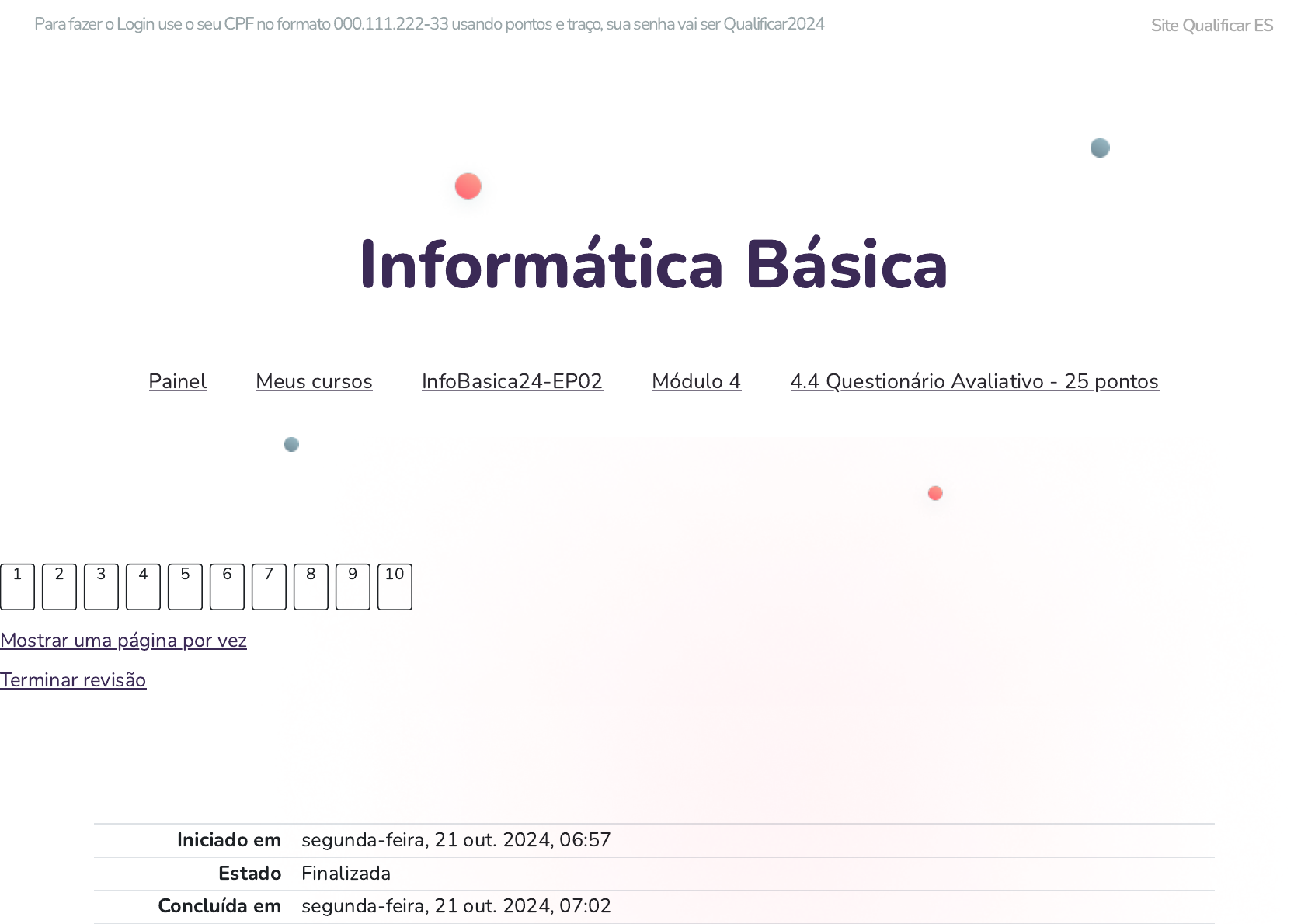Open question 5 in quiz navigation
The image size is (1308, 924).
point(185,586)
